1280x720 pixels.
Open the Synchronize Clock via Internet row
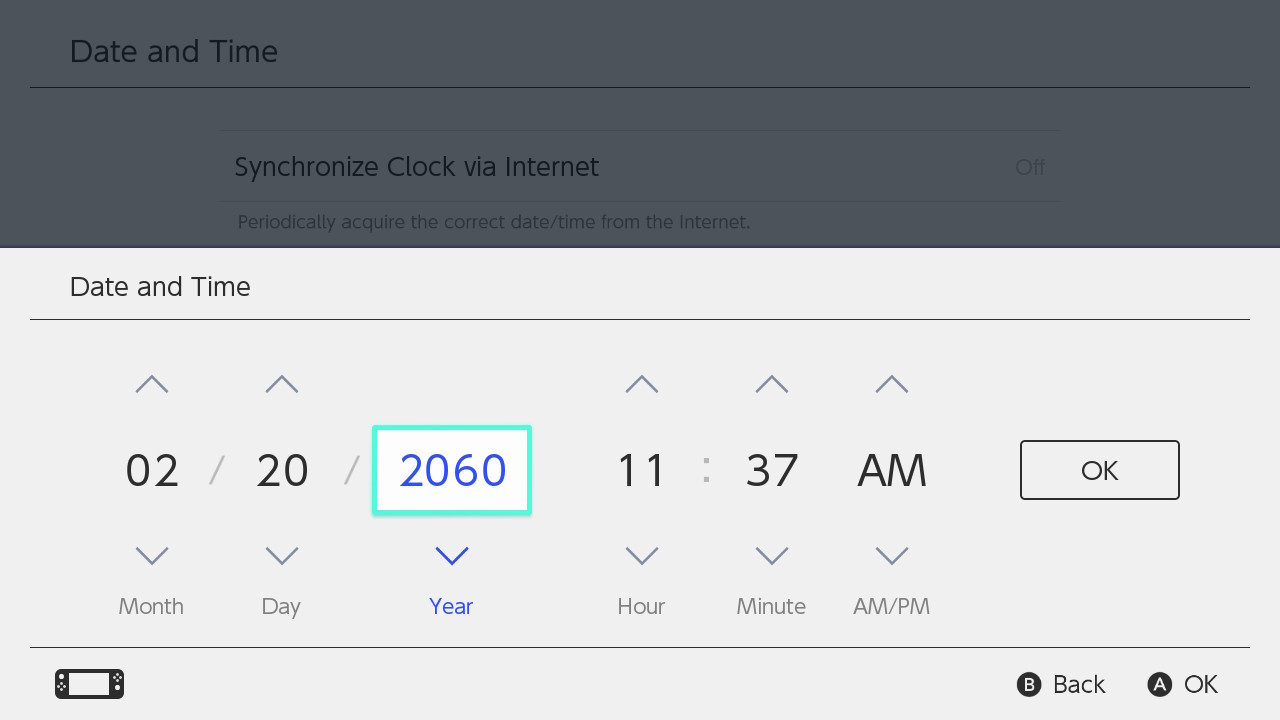[x=640, y=167]
